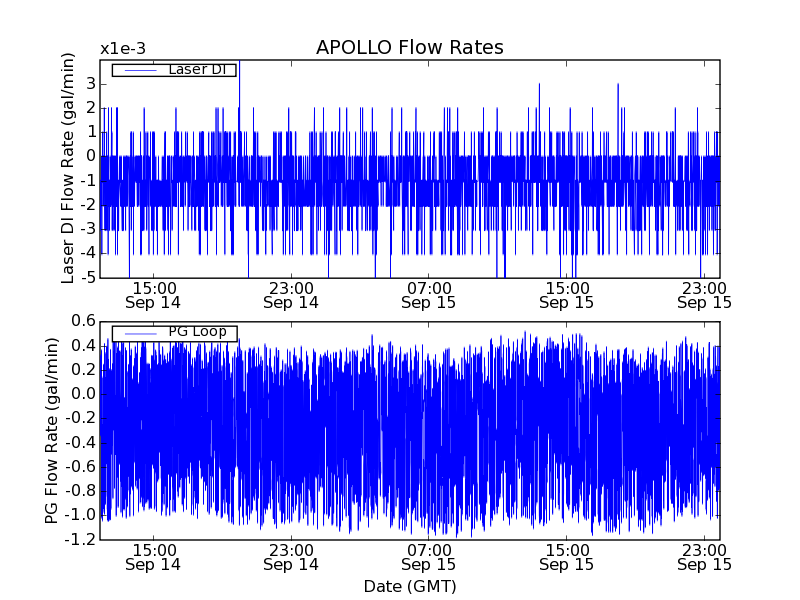Click top plot's 07:00 Sep 15 tick label
Image resolution: width=800 pixels, height=600 pixels.
click(x=429, y=294)
